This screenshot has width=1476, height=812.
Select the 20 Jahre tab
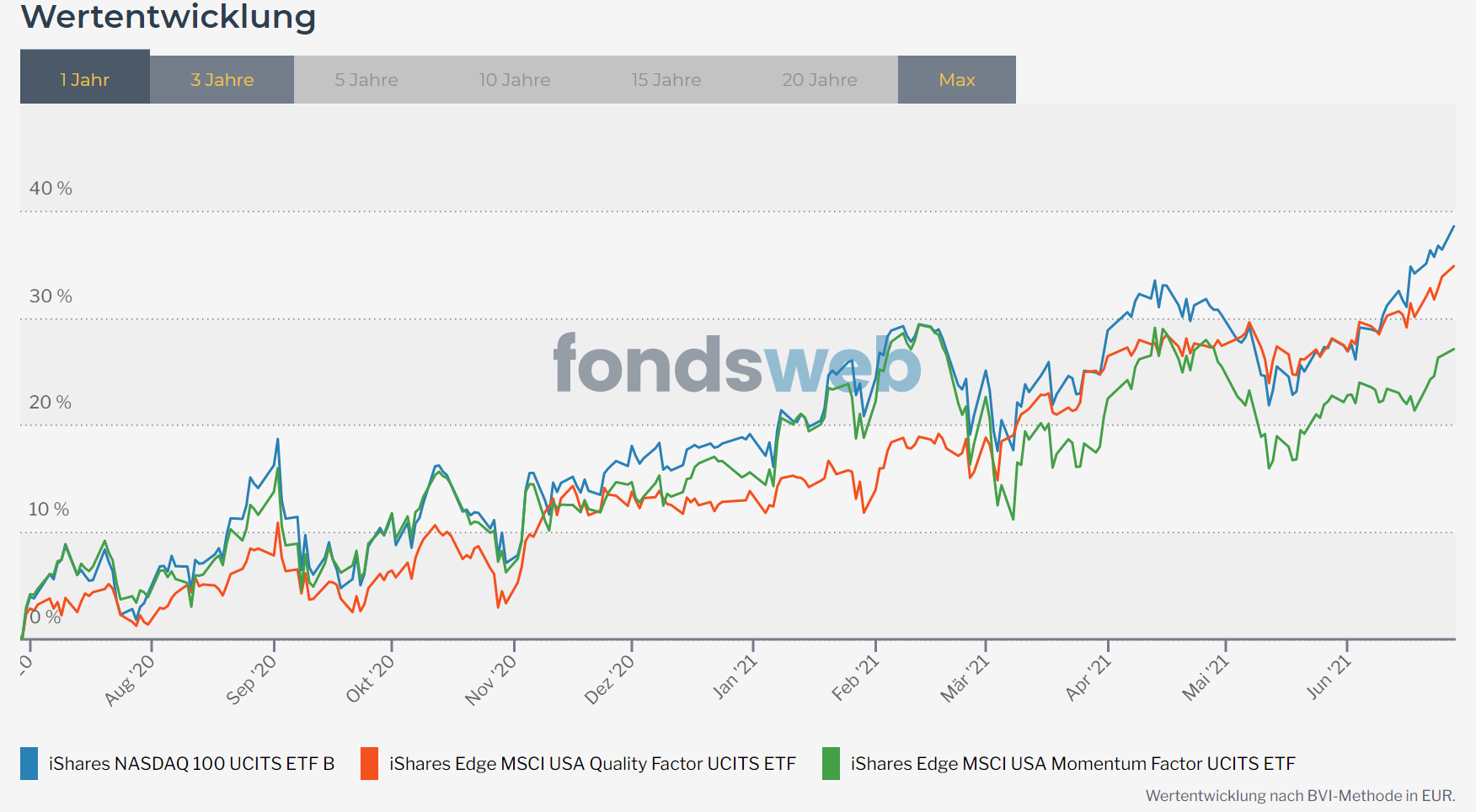(819, 80)
